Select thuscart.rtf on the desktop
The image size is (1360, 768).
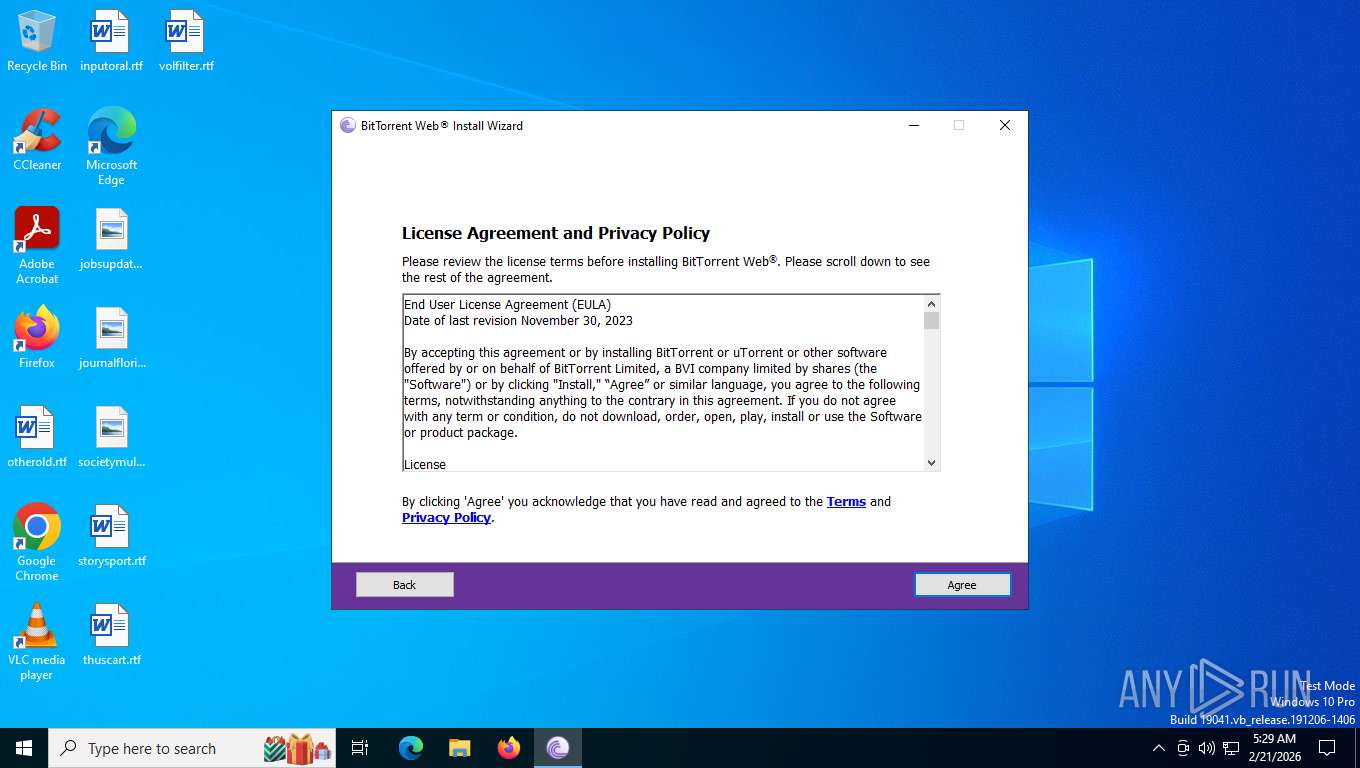tap(111, 635)
